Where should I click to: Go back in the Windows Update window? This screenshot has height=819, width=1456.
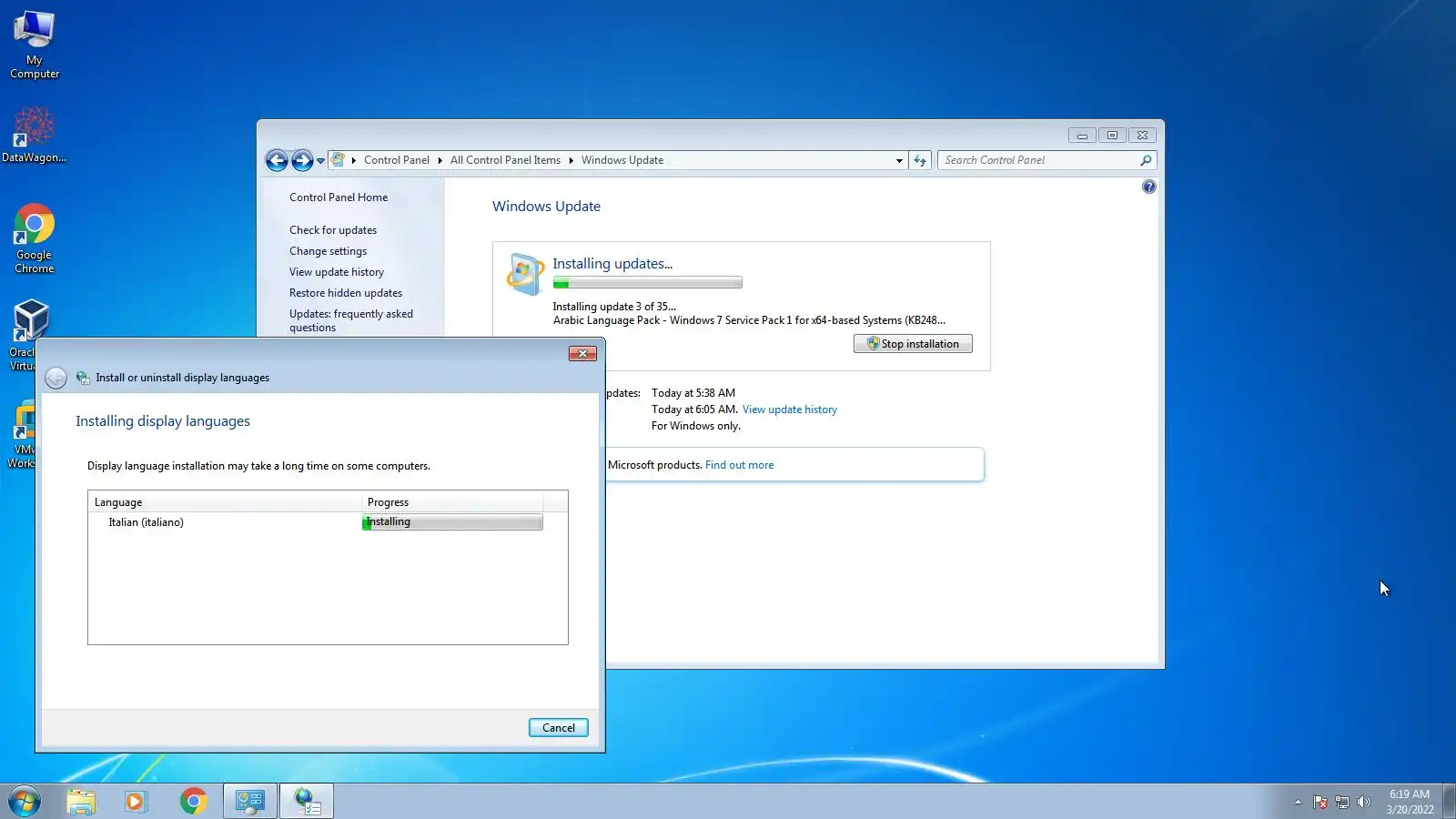(x=277, y=161)
